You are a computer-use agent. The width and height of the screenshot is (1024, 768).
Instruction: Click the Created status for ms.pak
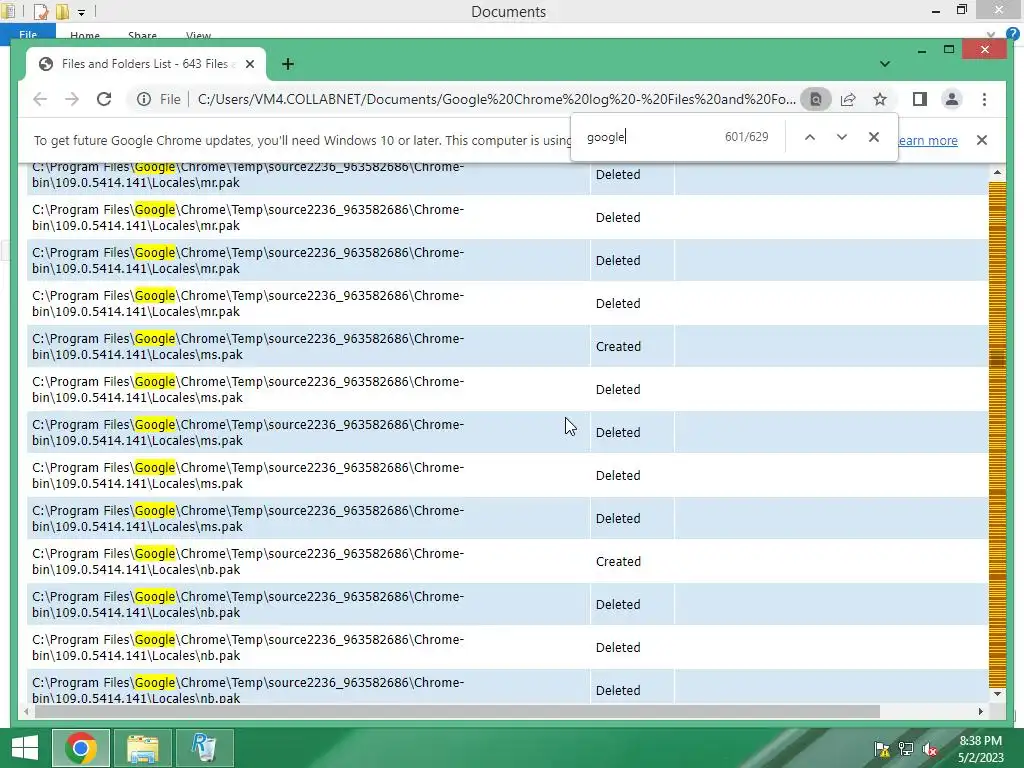(x=618, y=347)
